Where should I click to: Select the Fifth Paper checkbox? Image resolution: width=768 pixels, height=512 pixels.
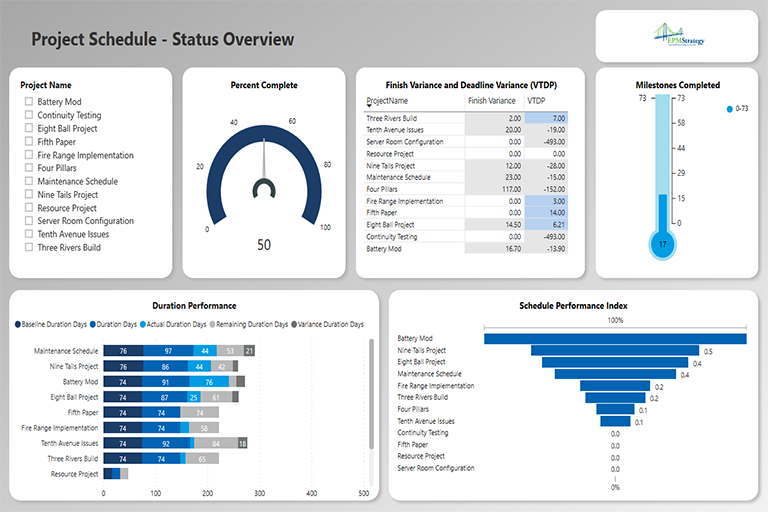pos(29,141)
